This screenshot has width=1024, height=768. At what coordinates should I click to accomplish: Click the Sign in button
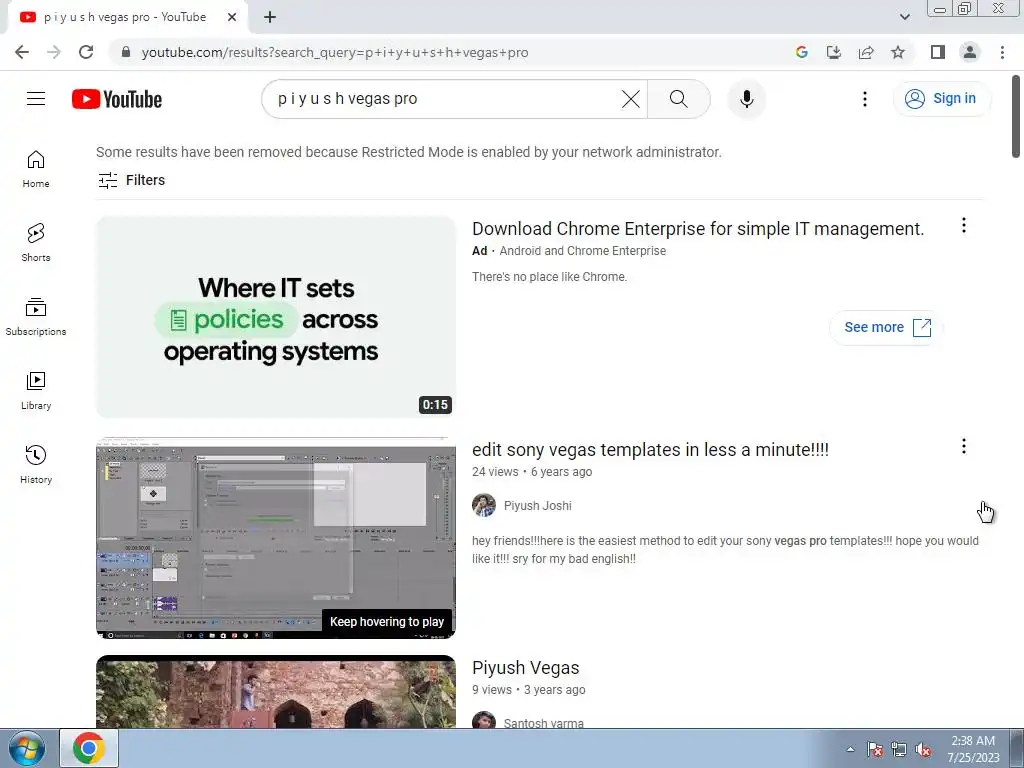coord(941,99)
